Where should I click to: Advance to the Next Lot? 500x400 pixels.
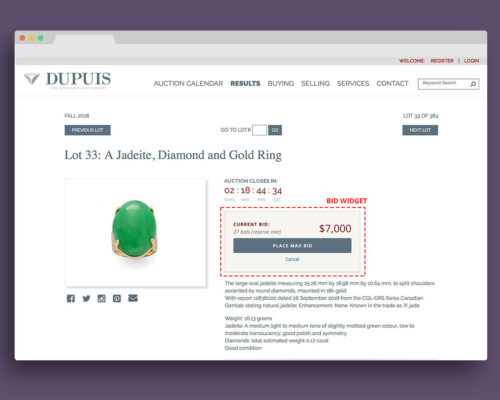420,130
